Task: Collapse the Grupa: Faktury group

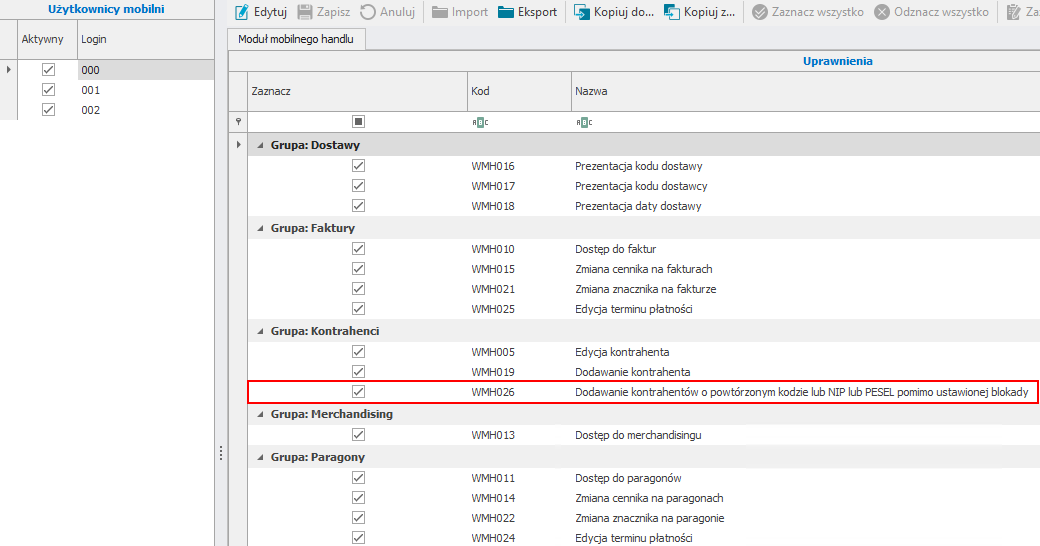Action: pos(258,228)
